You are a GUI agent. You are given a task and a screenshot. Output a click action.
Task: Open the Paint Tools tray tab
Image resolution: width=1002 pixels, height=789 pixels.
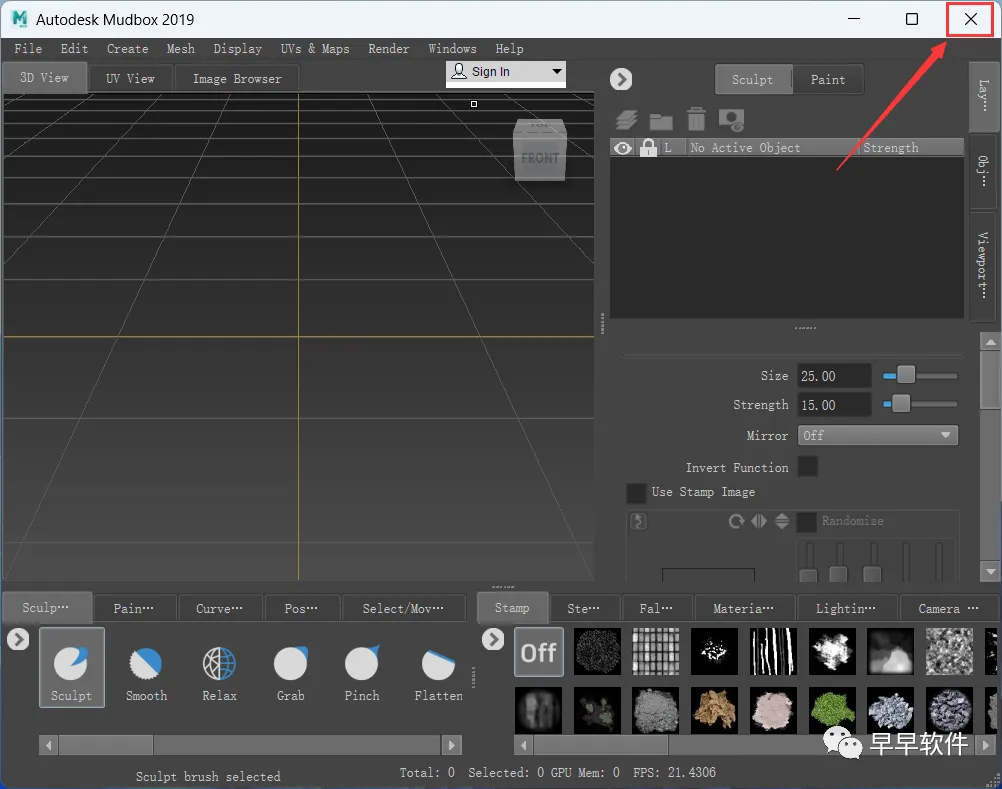(134, 609)
